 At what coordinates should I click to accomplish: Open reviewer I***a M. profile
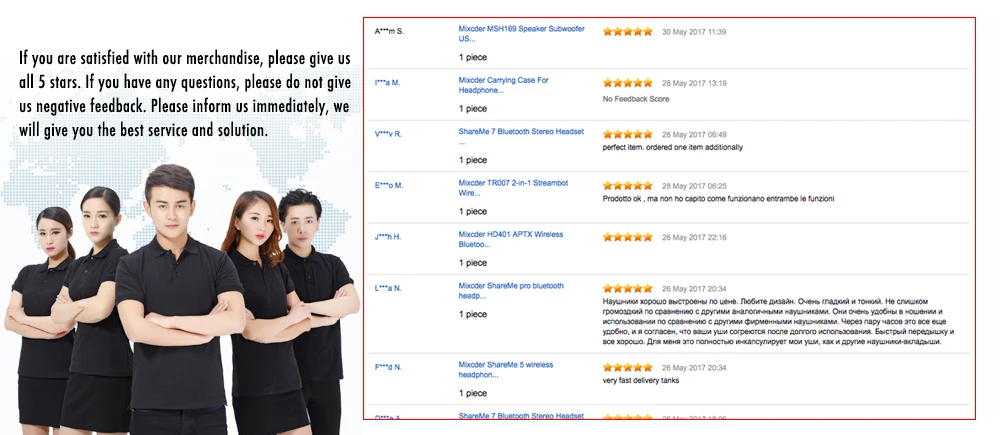pyautogui.click(x=387, y=83)
